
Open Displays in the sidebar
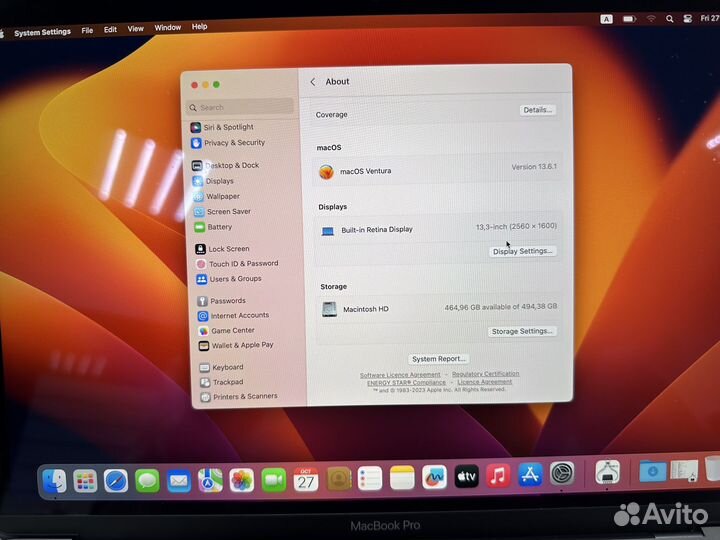214,181
